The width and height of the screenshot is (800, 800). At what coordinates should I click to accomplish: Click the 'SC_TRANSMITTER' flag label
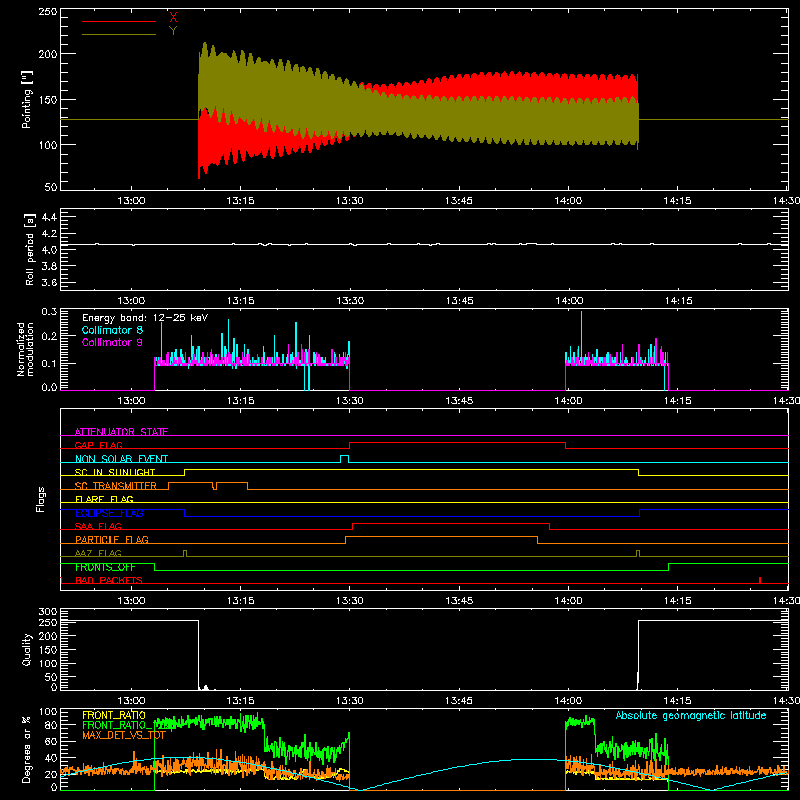point(115,486)
